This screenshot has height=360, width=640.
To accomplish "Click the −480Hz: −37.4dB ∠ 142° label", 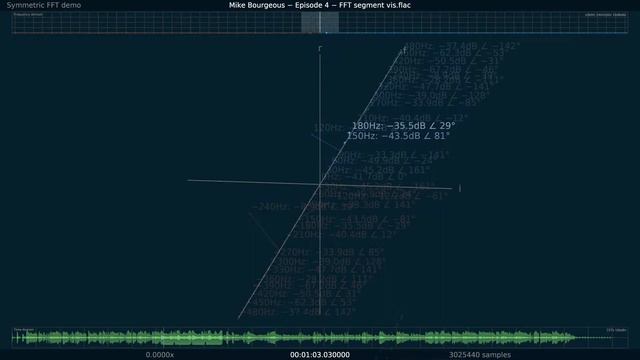I will [x=301, y=312].
